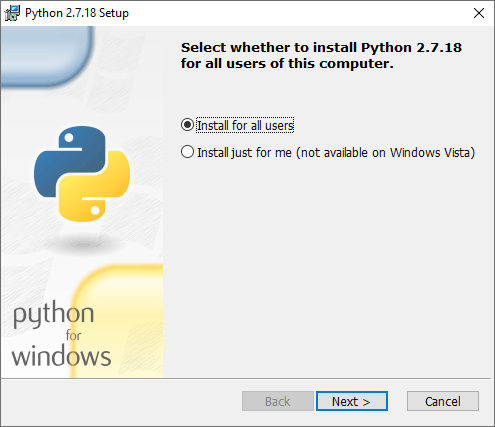Image resolution: width=495 pixels, height=427 pixels.
Task: Click the shadow beneath the Python logo
Action: click(83, 245)
